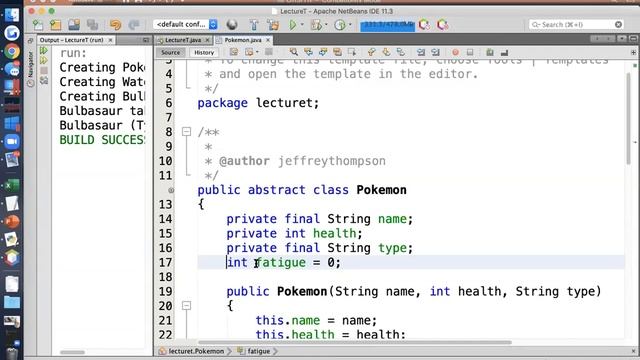This screenshot has width=640, height=360.
Task: Close the Output - LectureT (run) tab
Action: point(110,40)
